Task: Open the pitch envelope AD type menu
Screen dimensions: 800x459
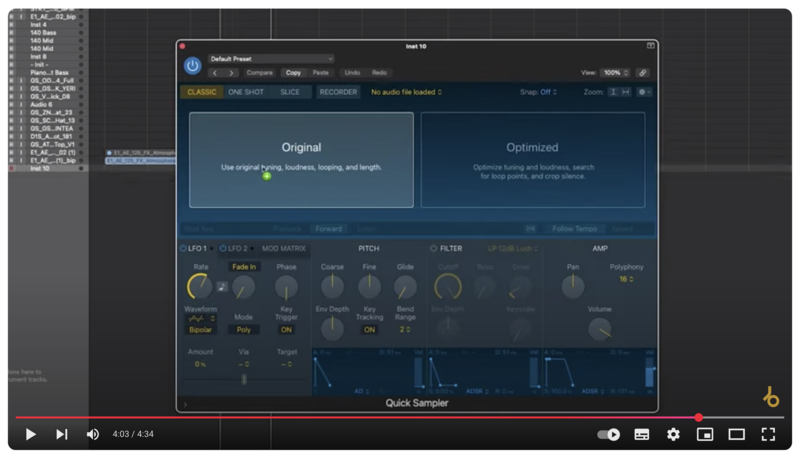Action: pos(362,392)
